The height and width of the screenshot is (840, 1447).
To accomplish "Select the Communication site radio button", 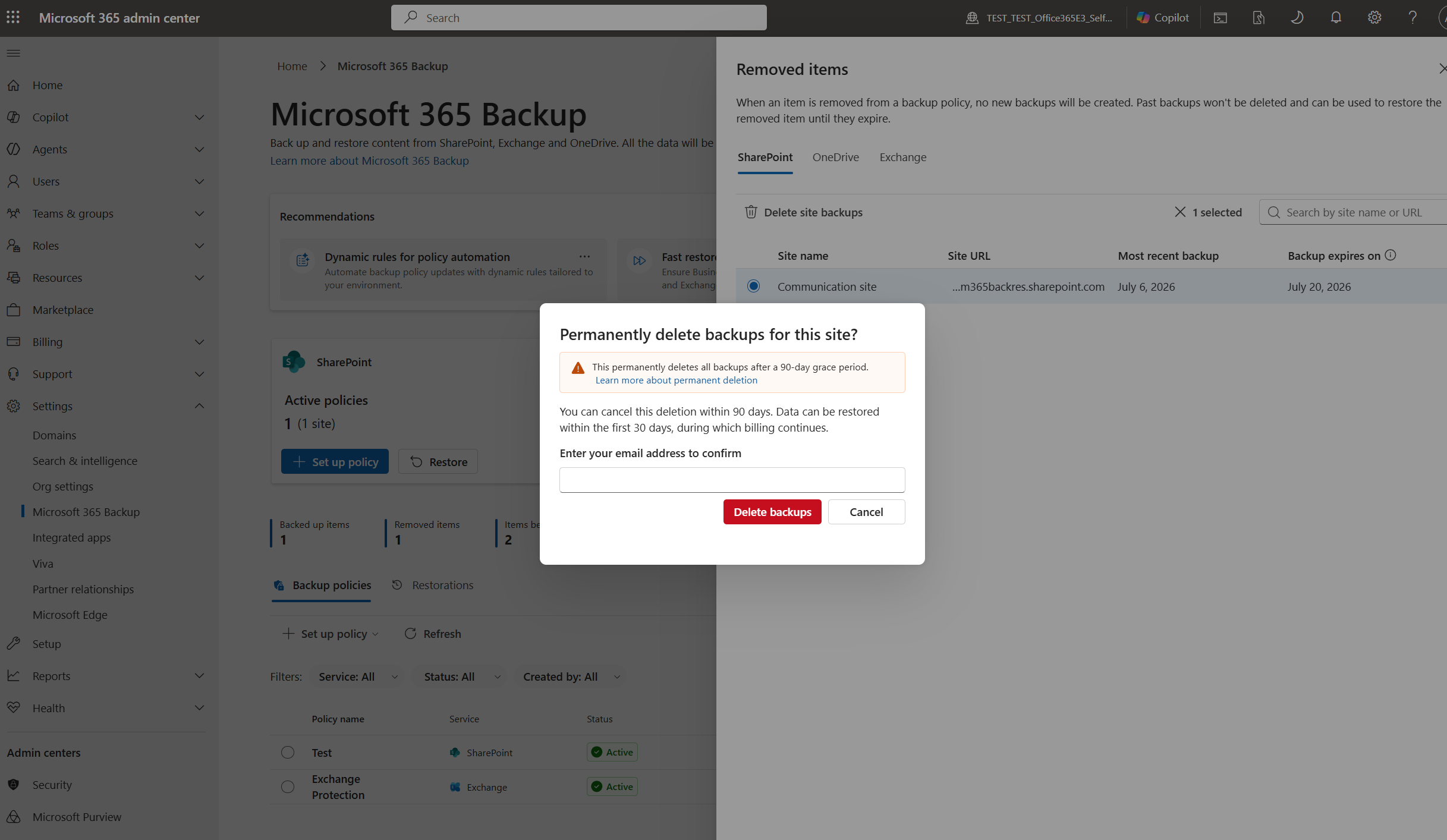I will [x=754, y=287].
